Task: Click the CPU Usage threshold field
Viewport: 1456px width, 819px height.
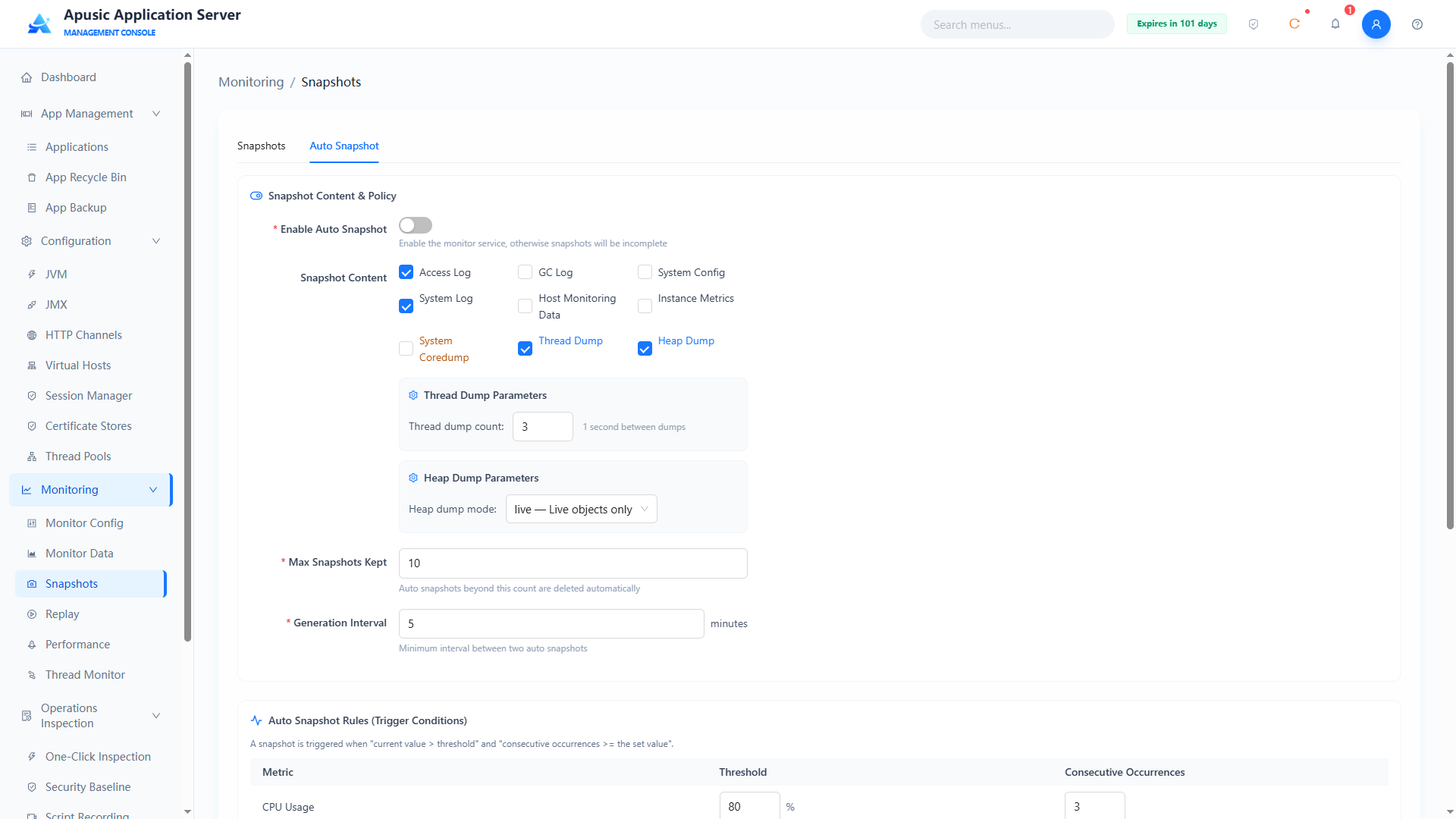Action: [x=749, y=806]
